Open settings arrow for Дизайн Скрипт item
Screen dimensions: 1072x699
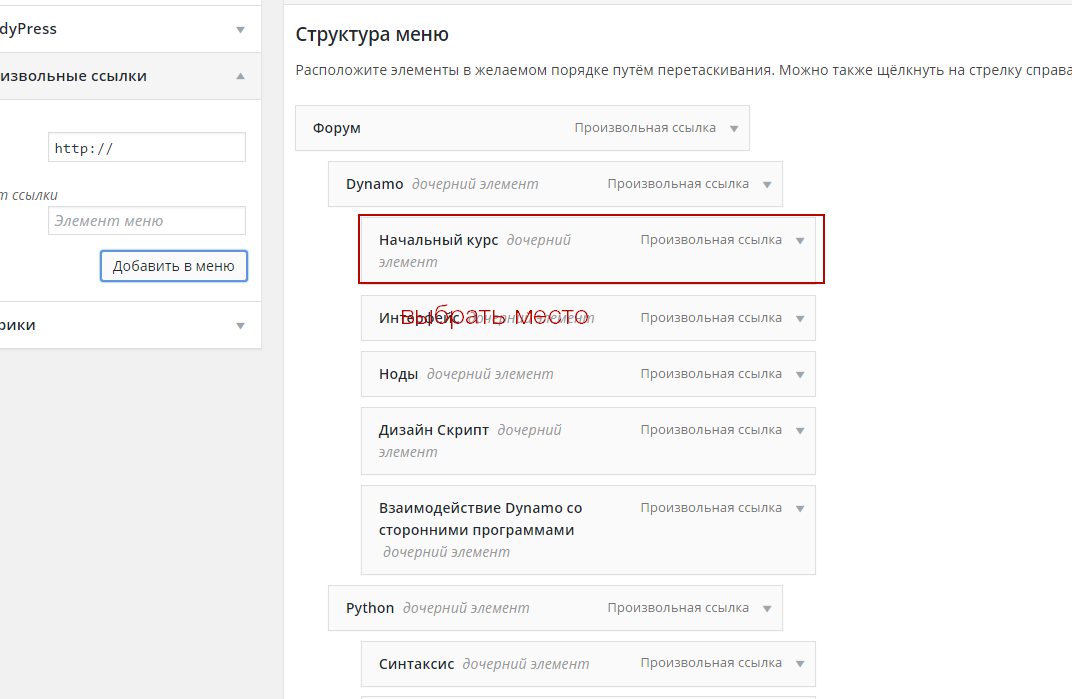[x=800, y=431]
